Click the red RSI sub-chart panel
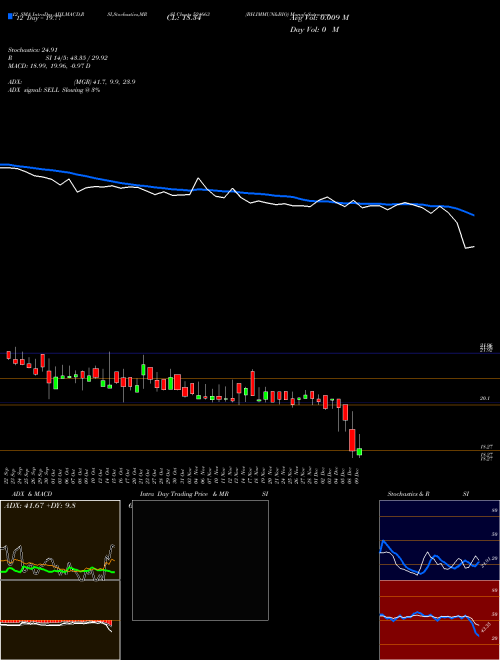This screenshot has height=660, width=500. 439,620
